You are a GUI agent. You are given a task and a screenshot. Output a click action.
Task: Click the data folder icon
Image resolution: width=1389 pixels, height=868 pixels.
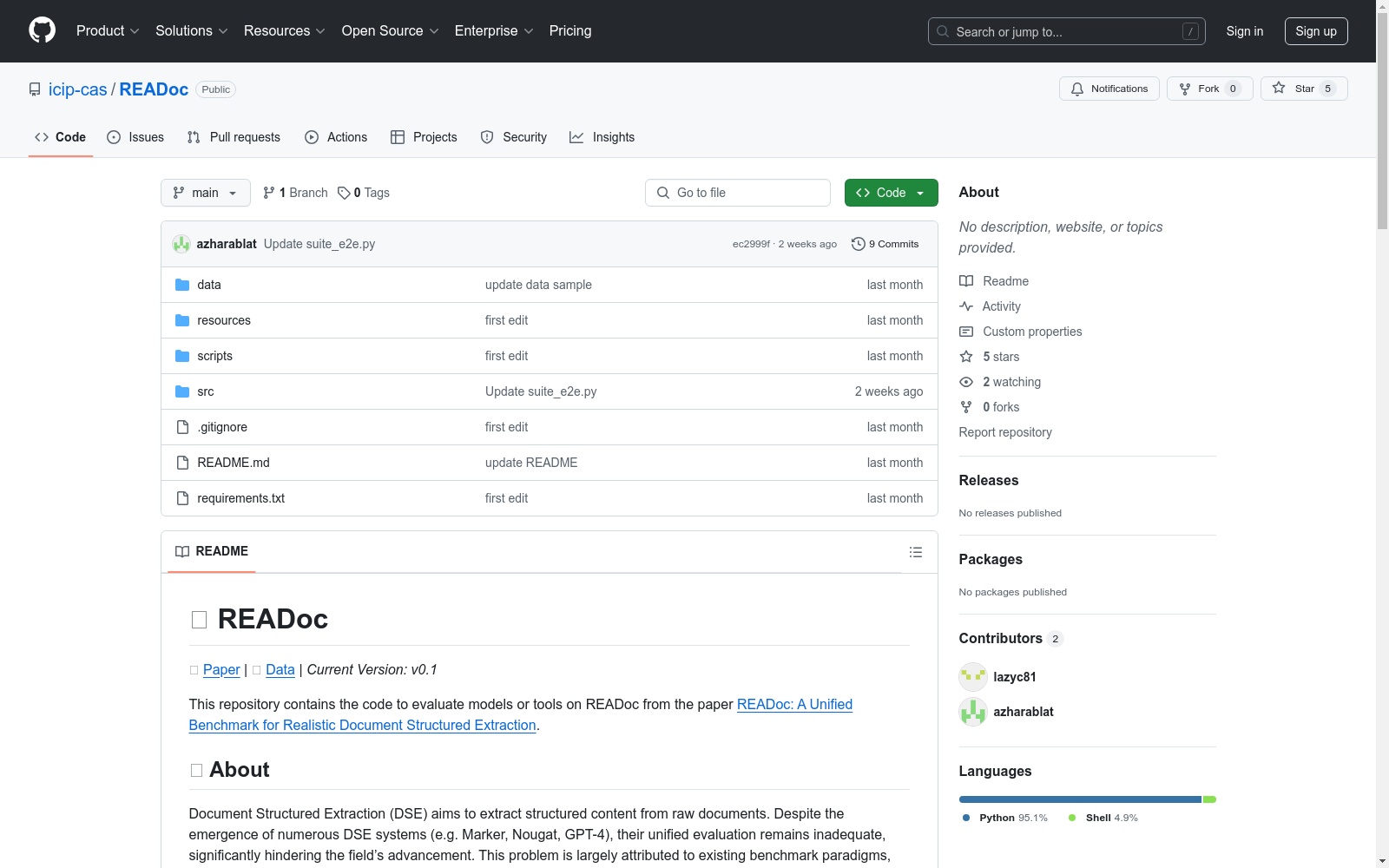182,285
